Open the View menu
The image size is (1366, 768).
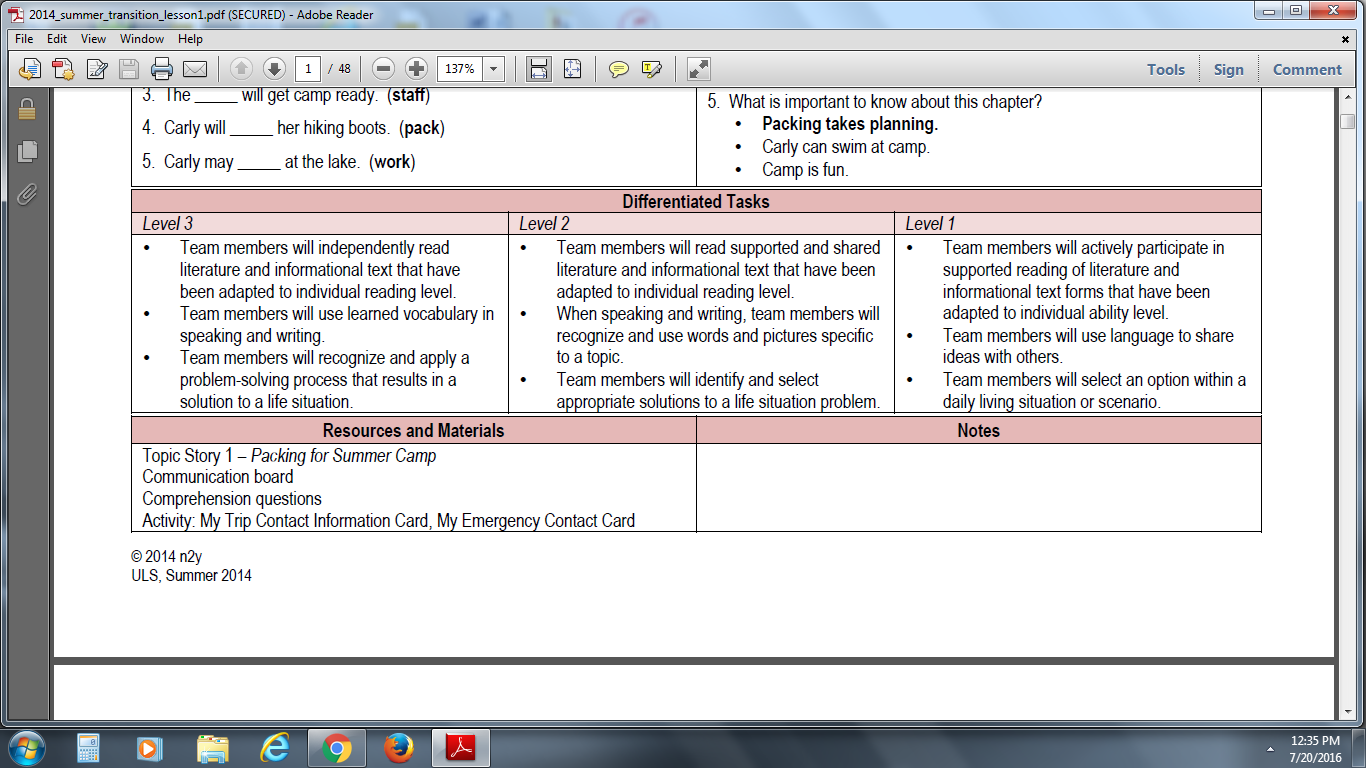click(93, 39)
